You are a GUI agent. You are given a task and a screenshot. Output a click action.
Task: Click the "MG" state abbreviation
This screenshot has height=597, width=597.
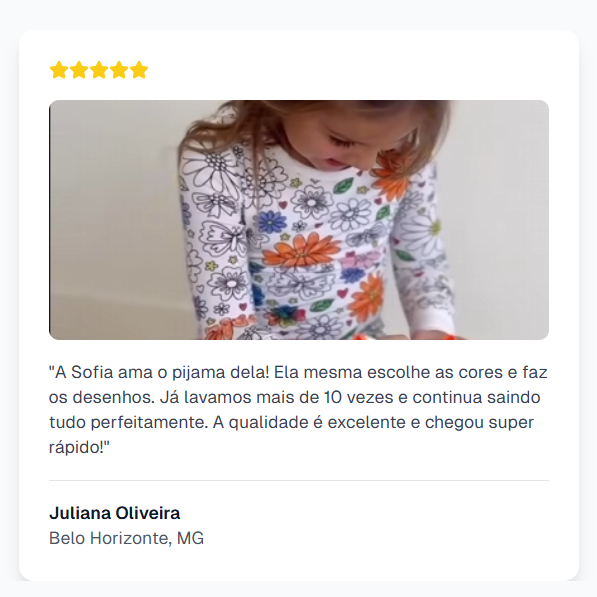(x=190, y=538)
